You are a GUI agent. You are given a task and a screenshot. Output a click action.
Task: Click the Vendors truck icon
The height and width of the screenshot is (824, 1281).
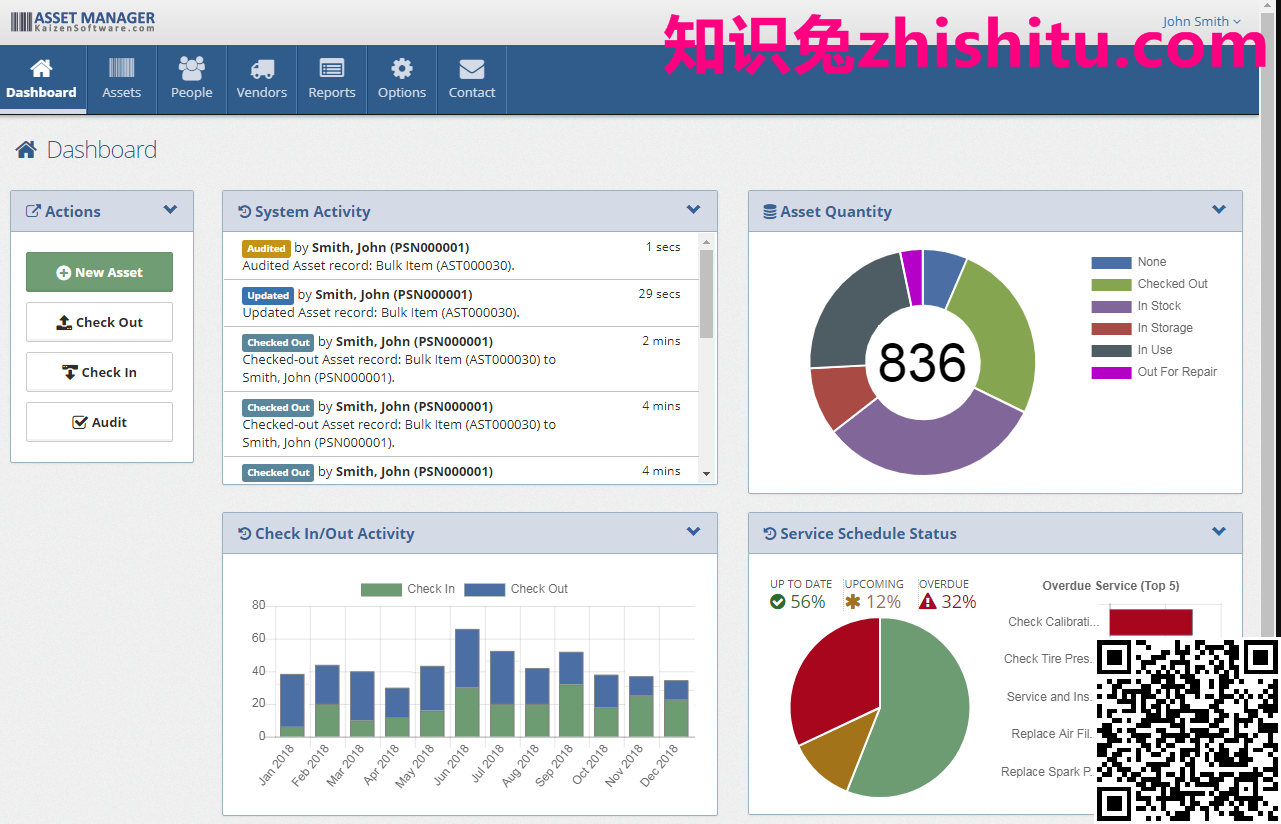[x=262, y=68]
